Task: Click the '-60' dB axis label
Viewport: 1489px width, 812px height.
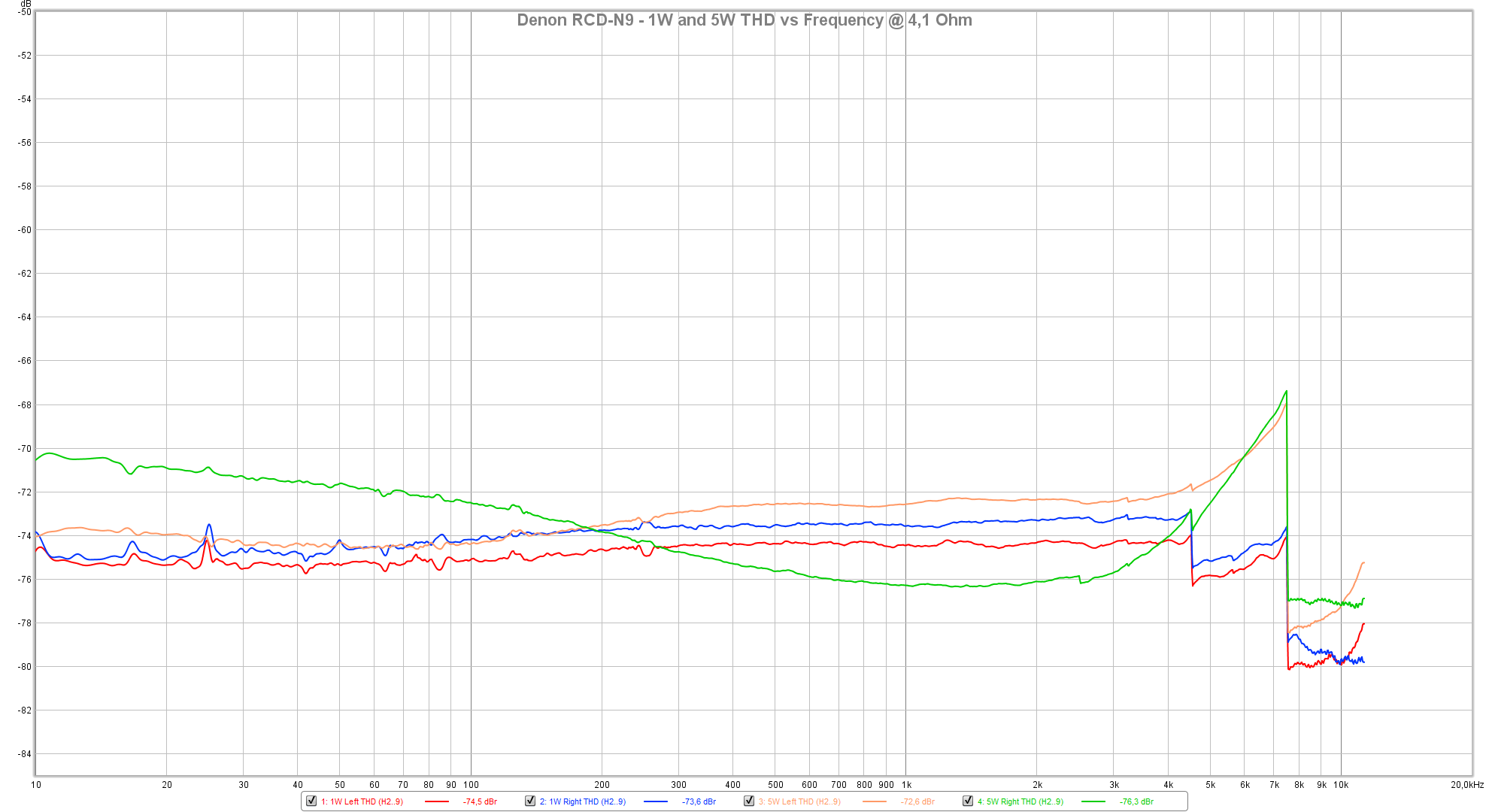Action: click(x=24, y=230)
